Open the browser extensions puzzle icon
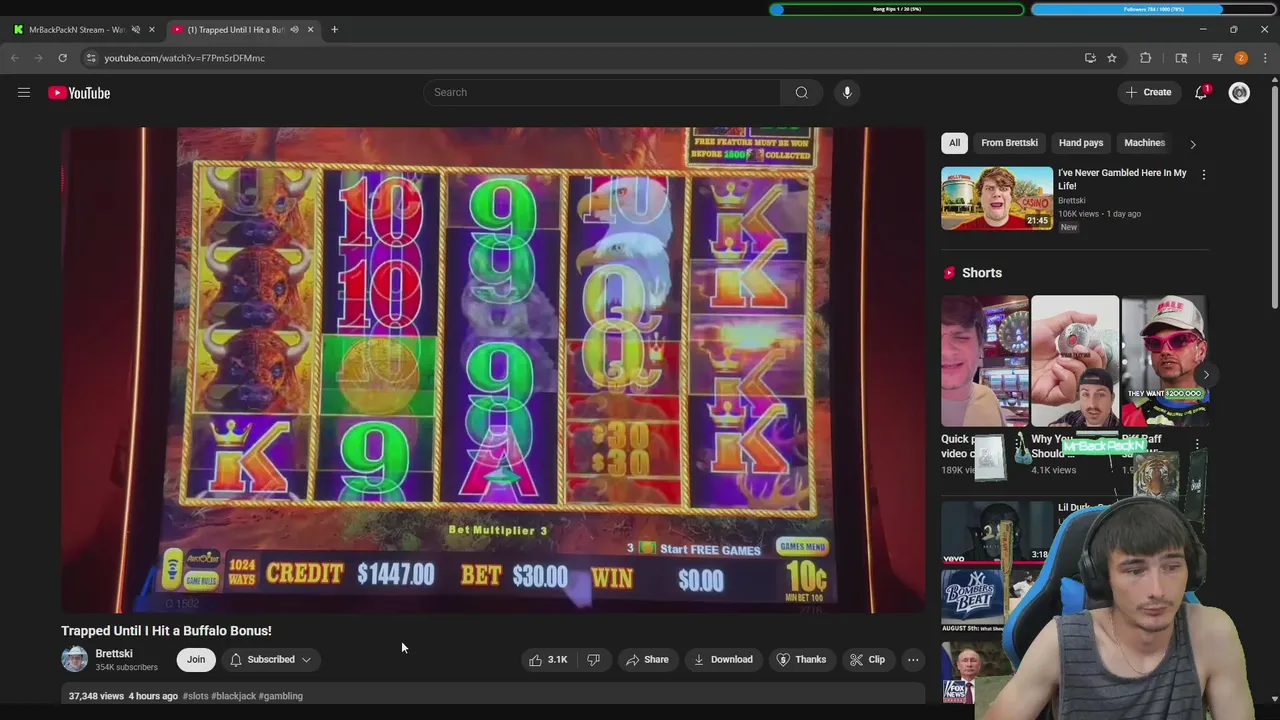Screen dimensions: 1280x720 point(1146,58)
